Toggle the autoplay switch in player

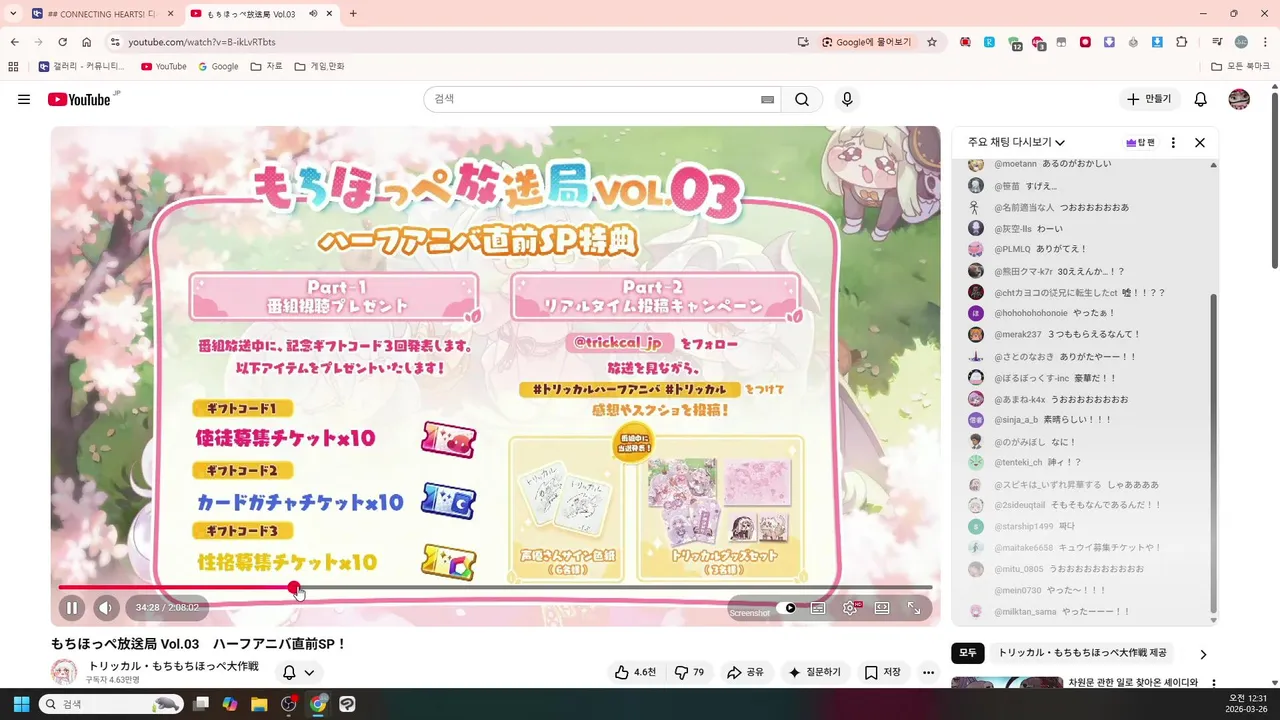[787, 608]
